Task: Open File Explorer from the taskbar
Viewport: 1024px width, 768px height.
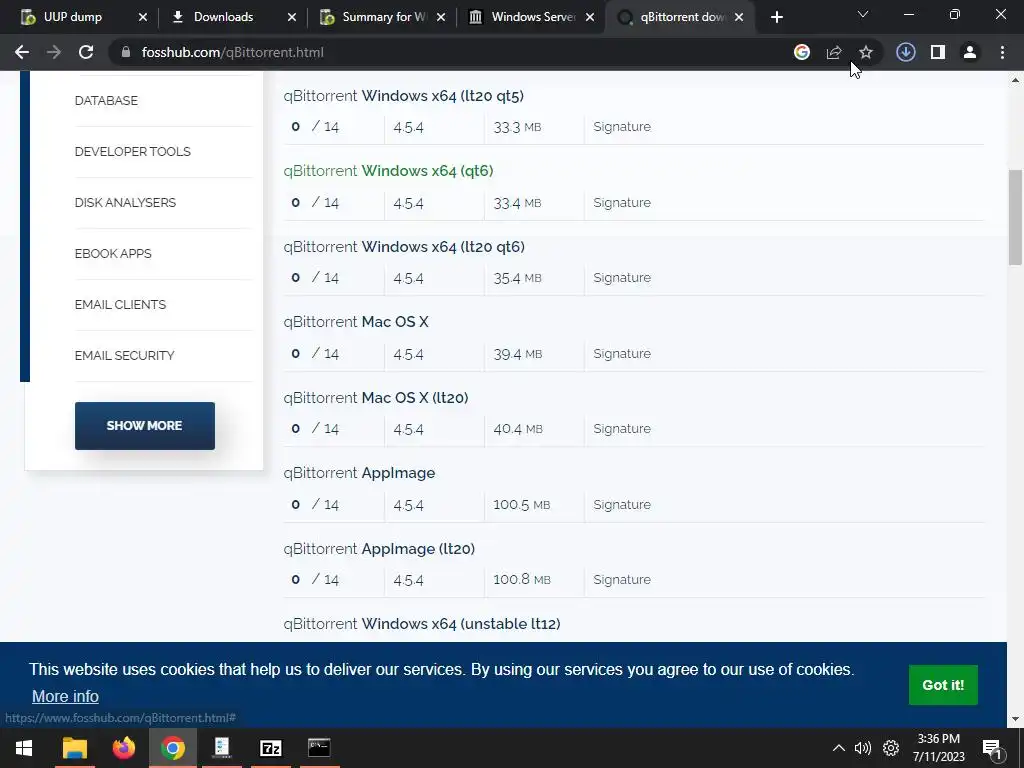Action: (x=74, y=748)
